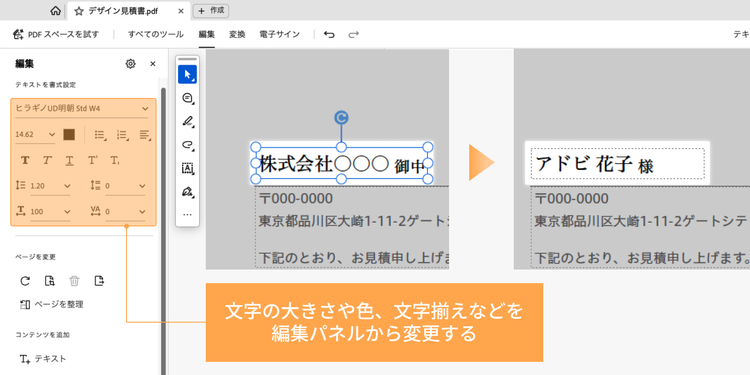Toggle bold text formatting
The image size is (750, 375).
point(25,160)
